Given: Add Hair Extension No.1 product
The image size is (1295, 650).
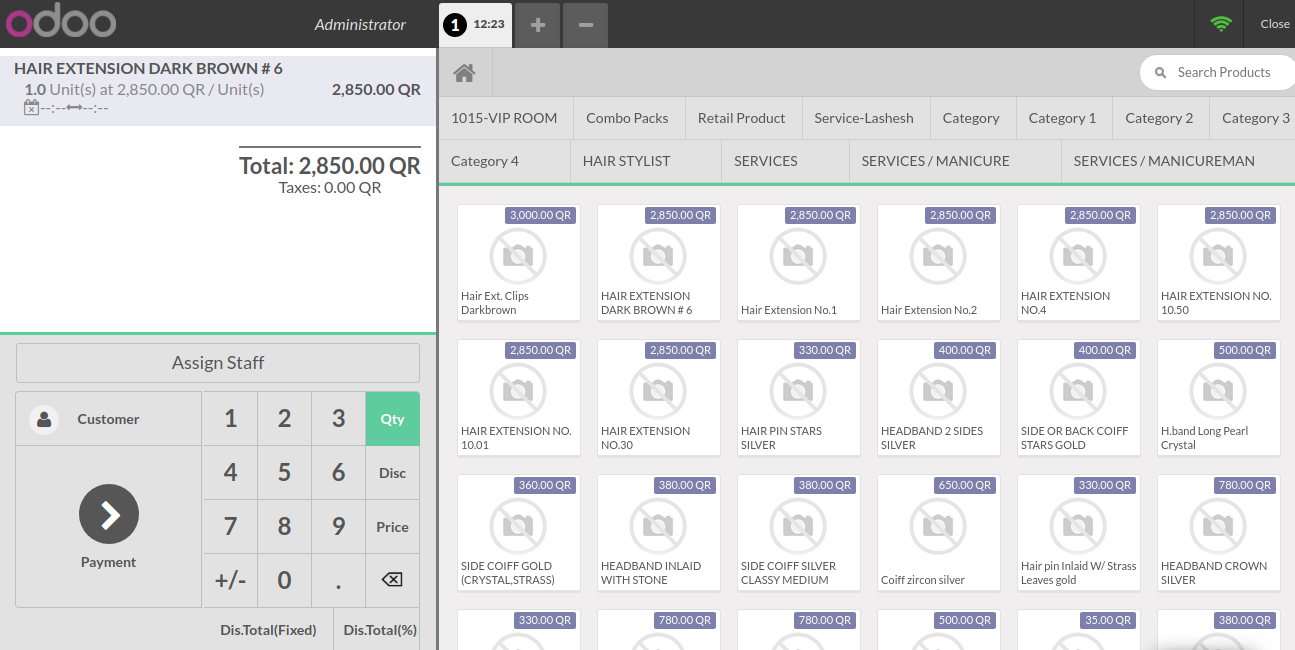Looking at the screenshot, I should (x=799, y=263).
